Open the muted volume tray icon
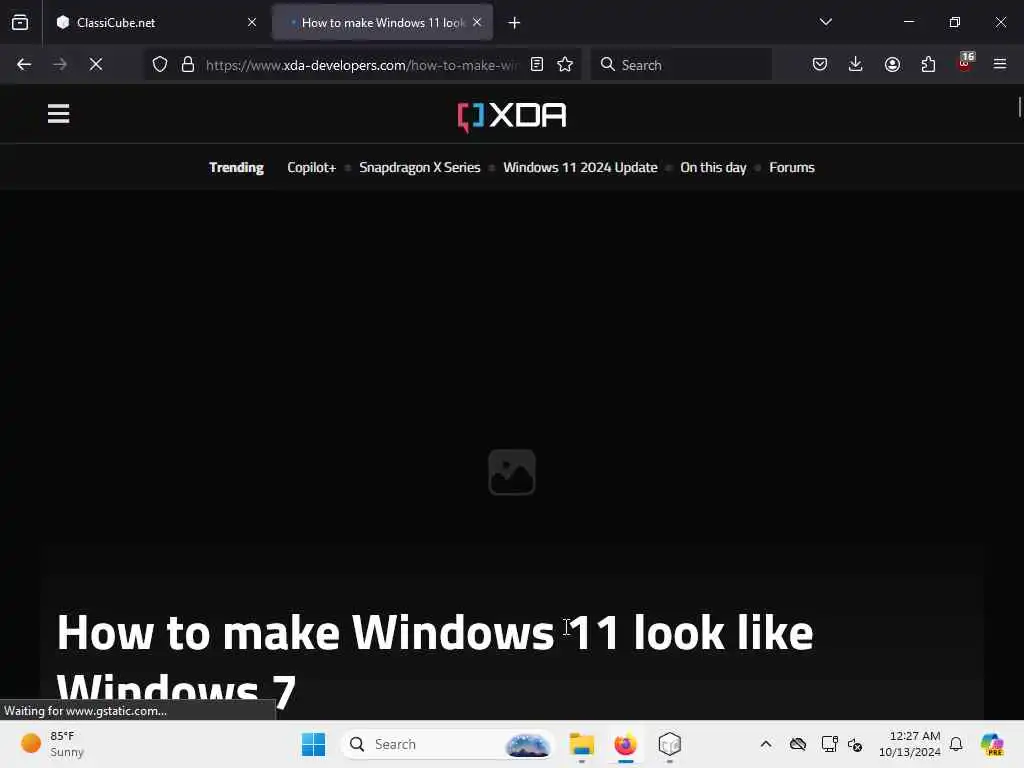The height and width of the screenshot is (768, 1024). (x=855, y=744)
